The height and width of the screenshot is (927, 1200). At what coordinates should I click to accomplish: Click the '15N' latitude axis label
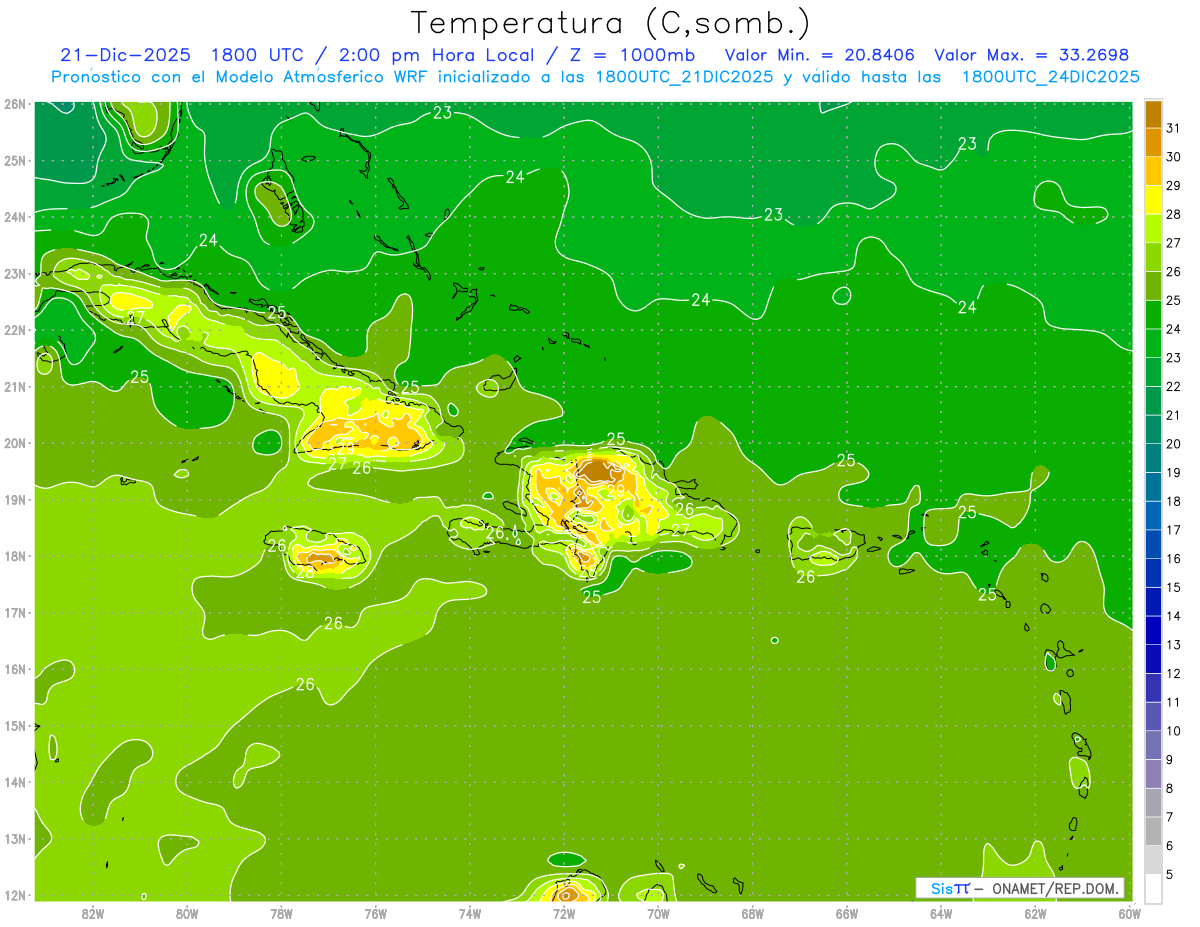[15, 725]
